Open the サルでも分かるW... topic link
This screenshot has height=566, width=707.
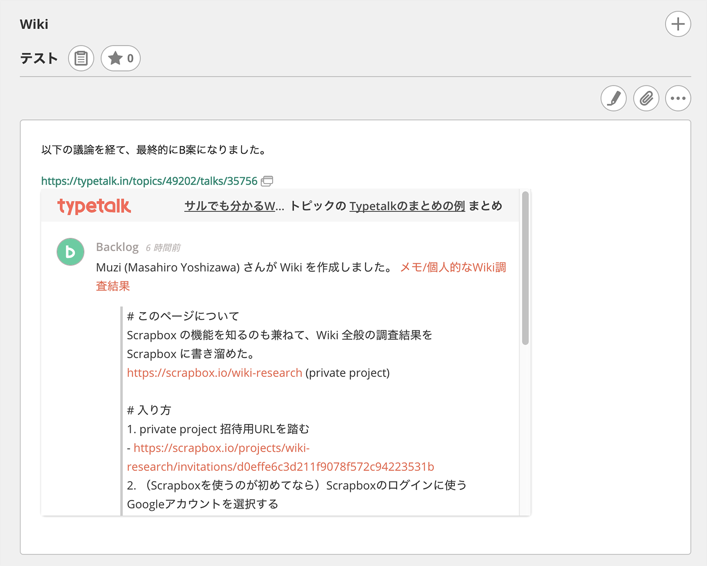pos(234,206)
